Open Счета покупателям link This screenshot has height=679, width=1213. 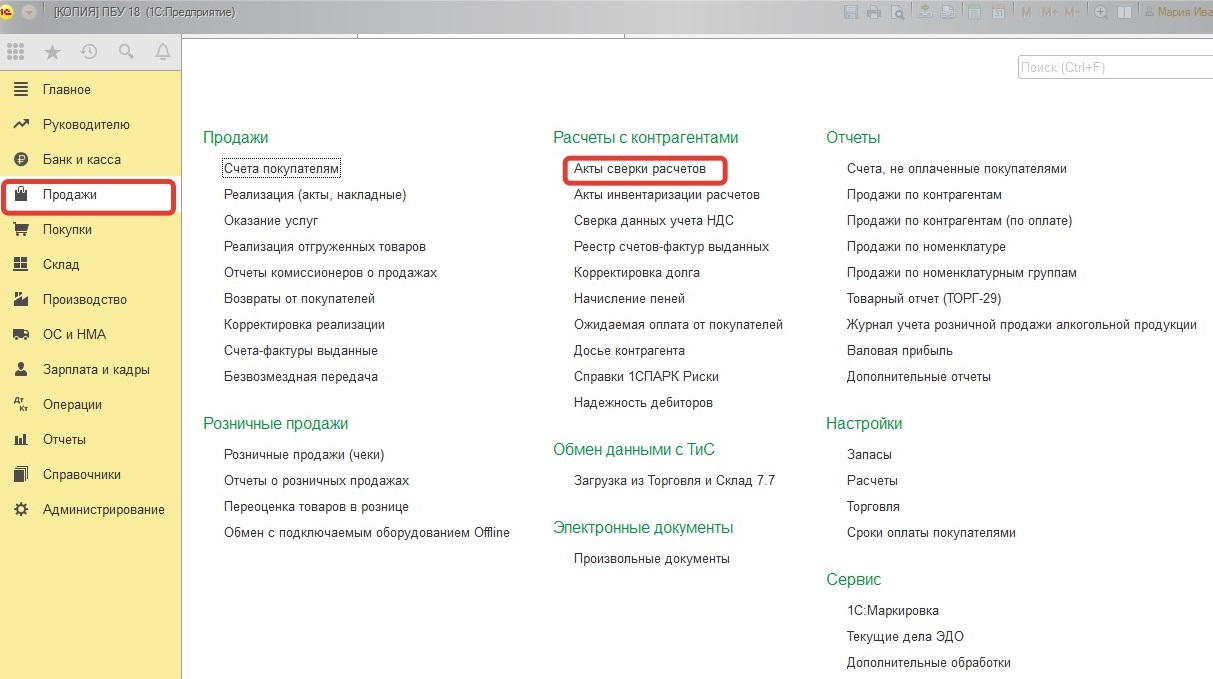click(x=282, y=169)
